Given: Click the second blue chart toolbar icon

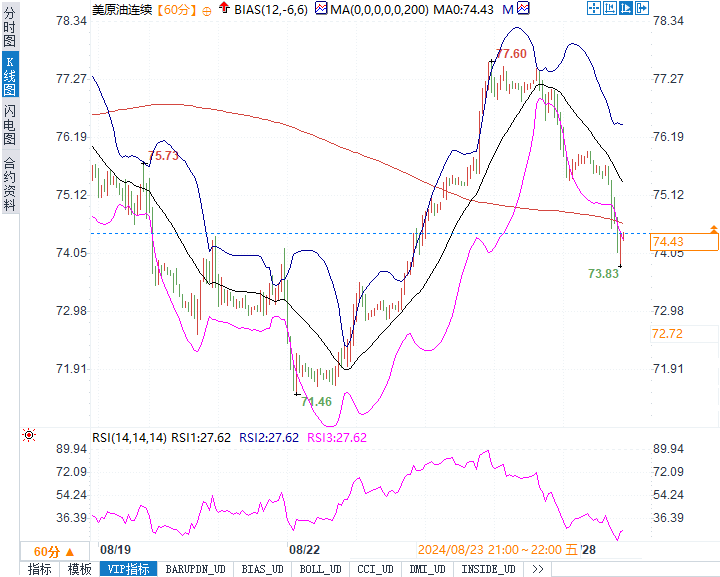Looking at the screenshot, I should 610,8.
